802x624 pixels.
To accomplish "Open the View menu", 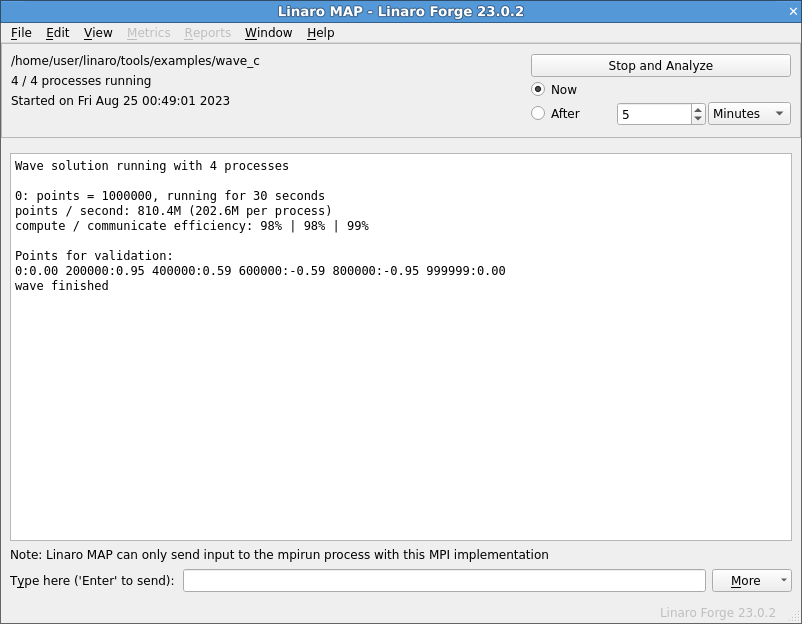I will (98, 33).
